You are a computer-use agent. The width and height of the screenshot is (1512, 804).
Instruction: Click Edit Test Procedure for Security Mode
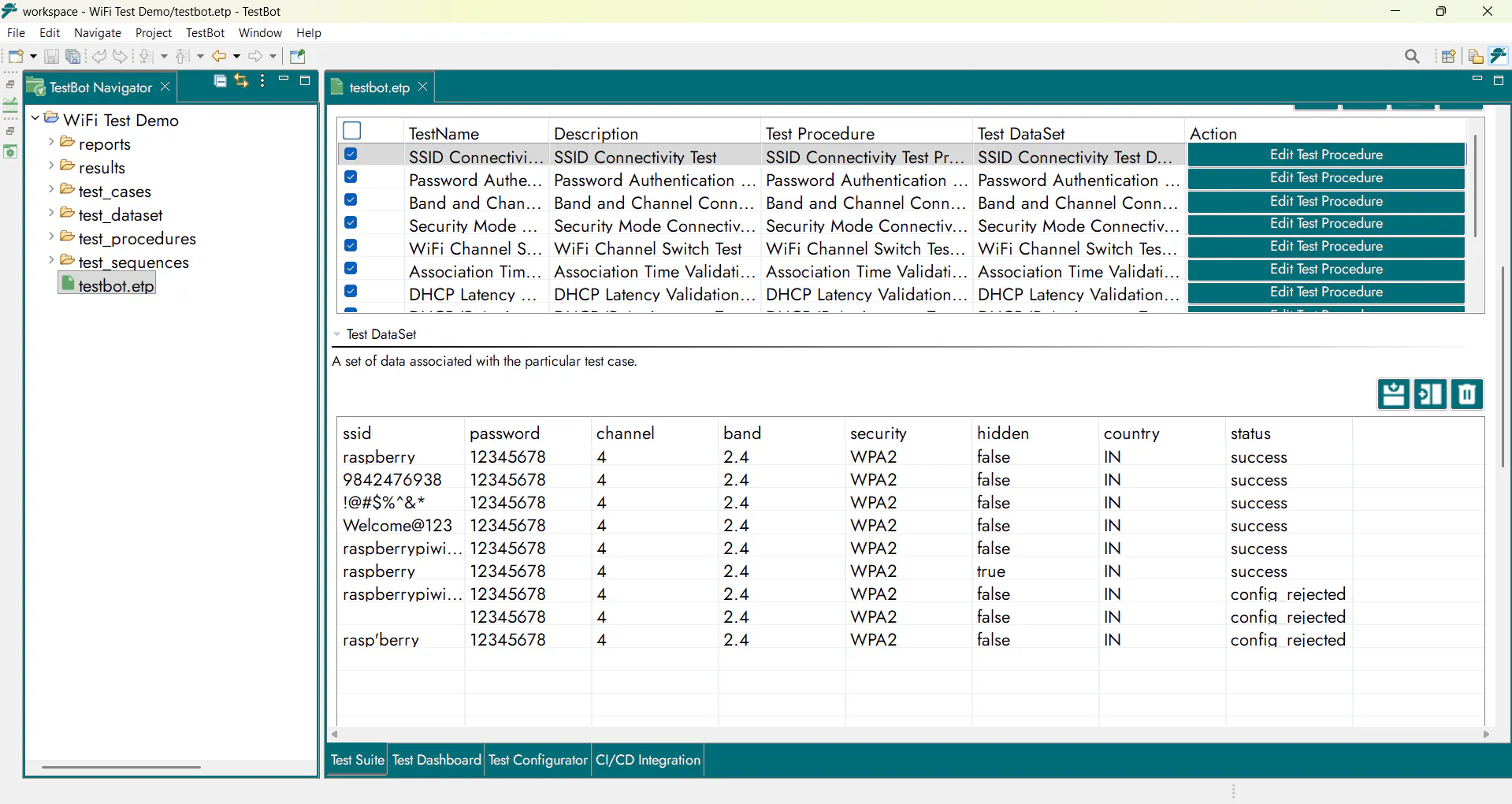[1326, 223]
